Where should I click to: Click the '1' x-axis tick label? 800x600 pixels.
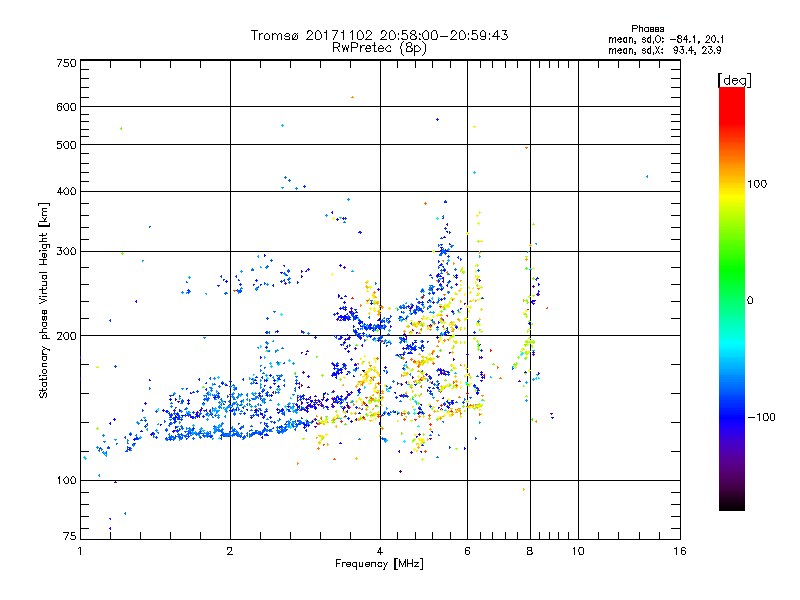[x=80, y=551]
